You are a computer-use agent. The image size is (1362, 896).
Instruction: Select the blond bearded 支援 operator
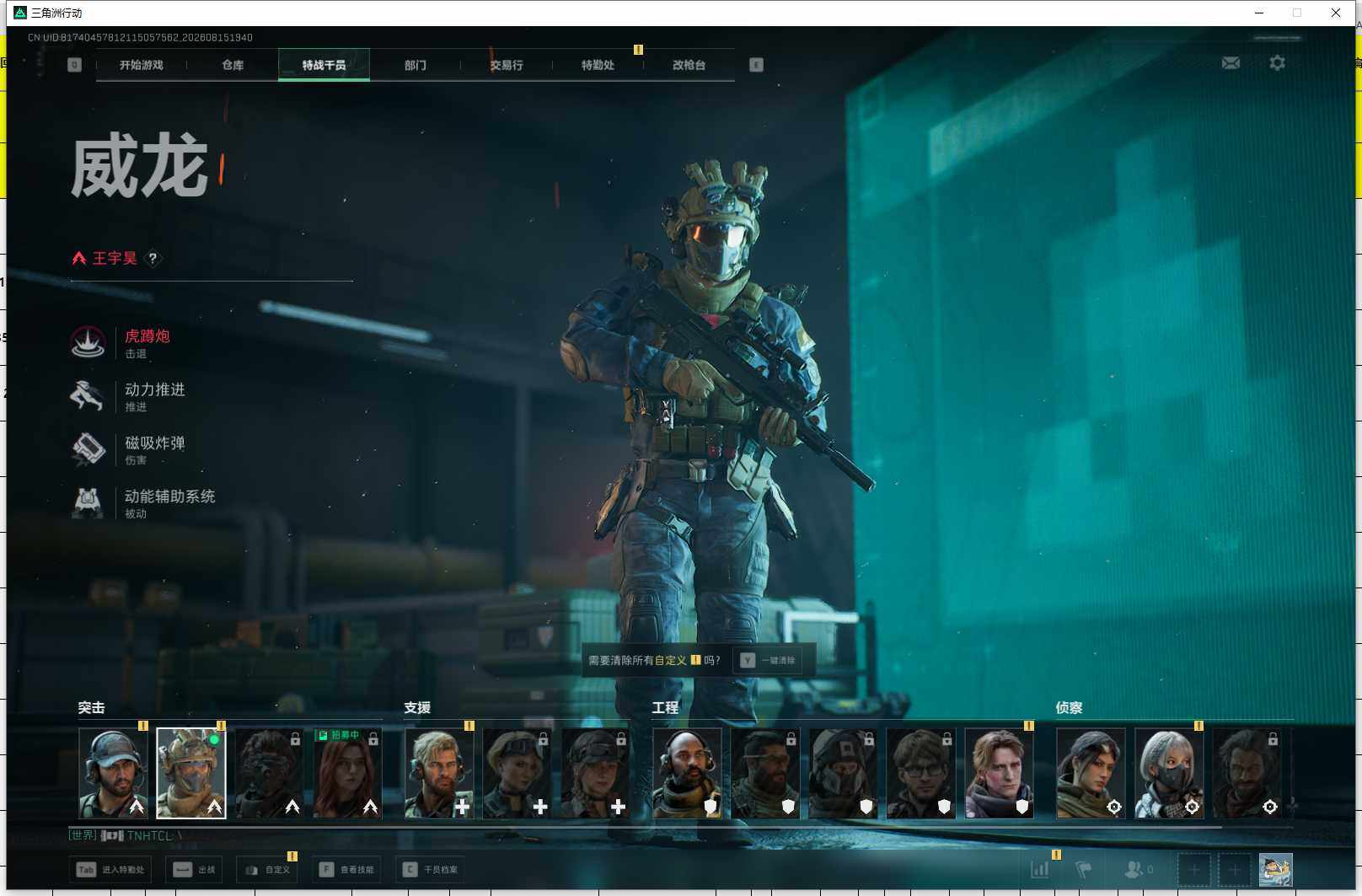click(439, 773)
